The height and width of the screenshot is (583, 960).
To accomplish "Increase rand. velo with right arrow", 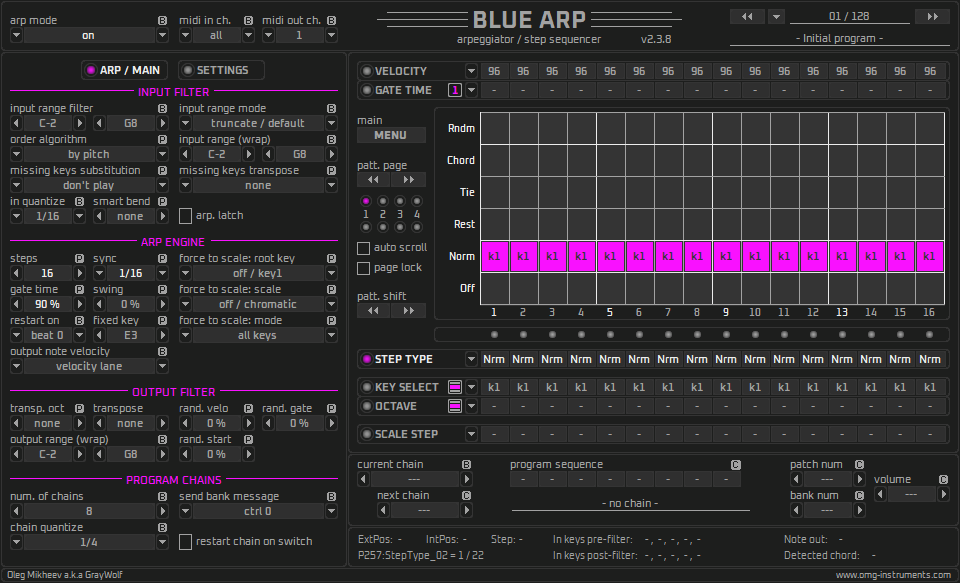I will tap(248, 423).
